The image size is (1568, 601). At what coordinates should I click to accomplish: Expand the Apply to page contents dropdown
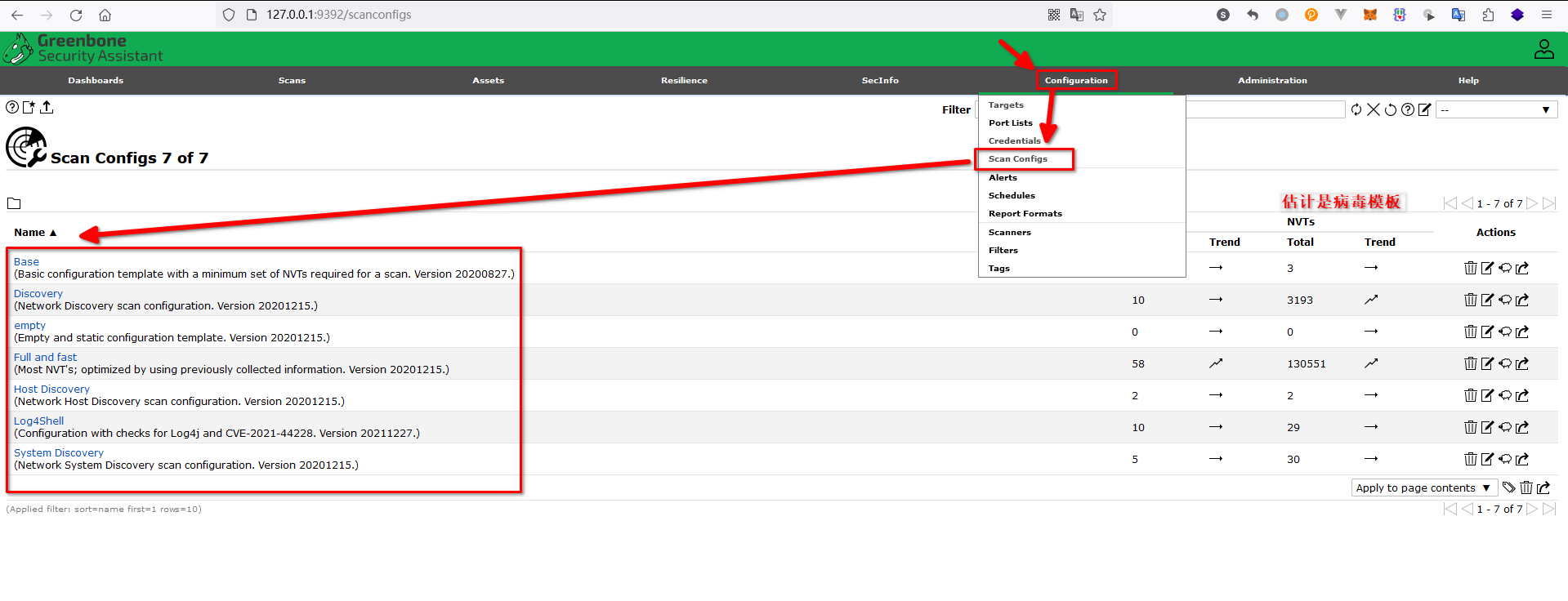[x=1423, y=487]
